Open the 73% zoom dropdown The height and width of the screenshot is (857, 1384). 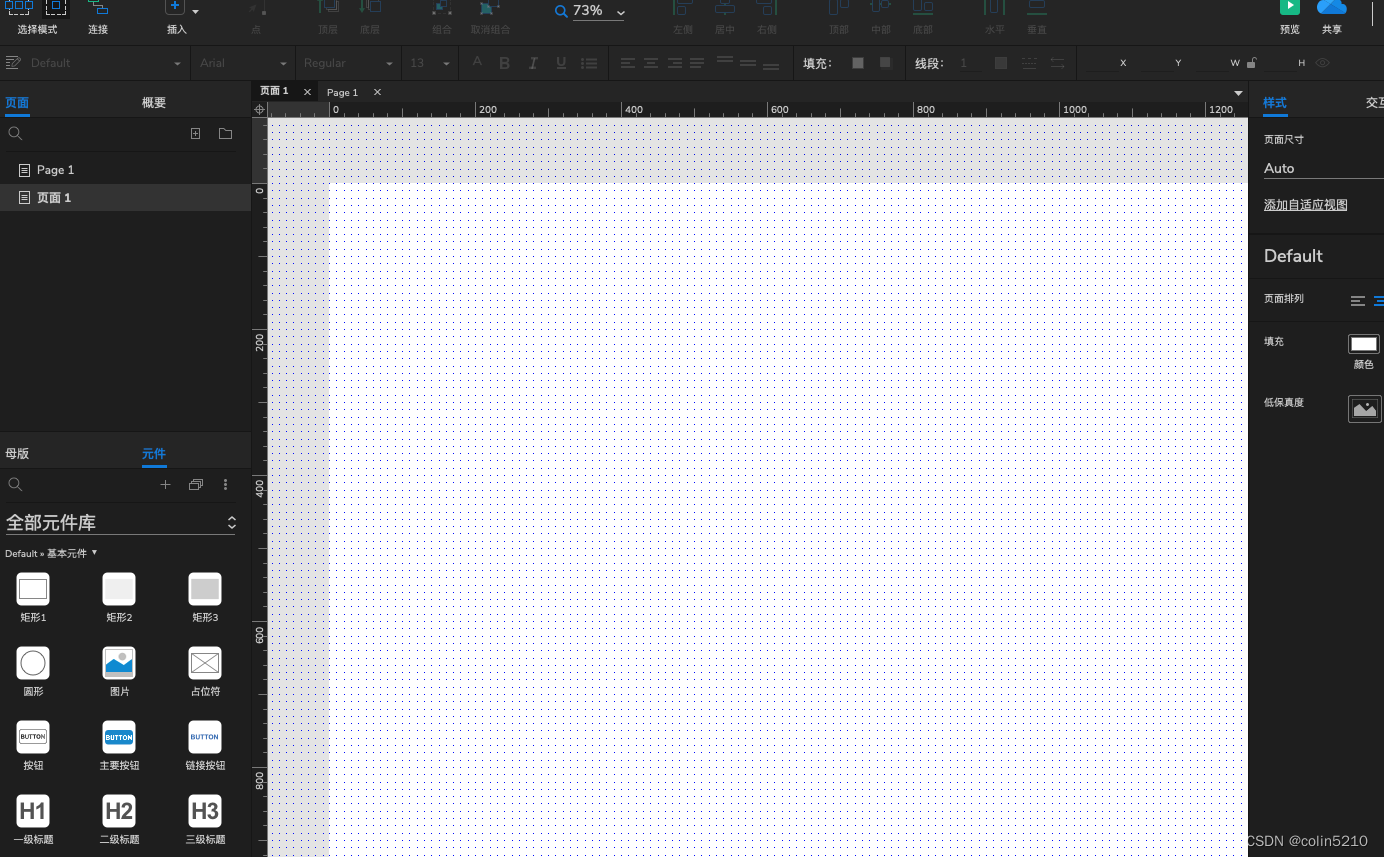click(x=621, y=13)
